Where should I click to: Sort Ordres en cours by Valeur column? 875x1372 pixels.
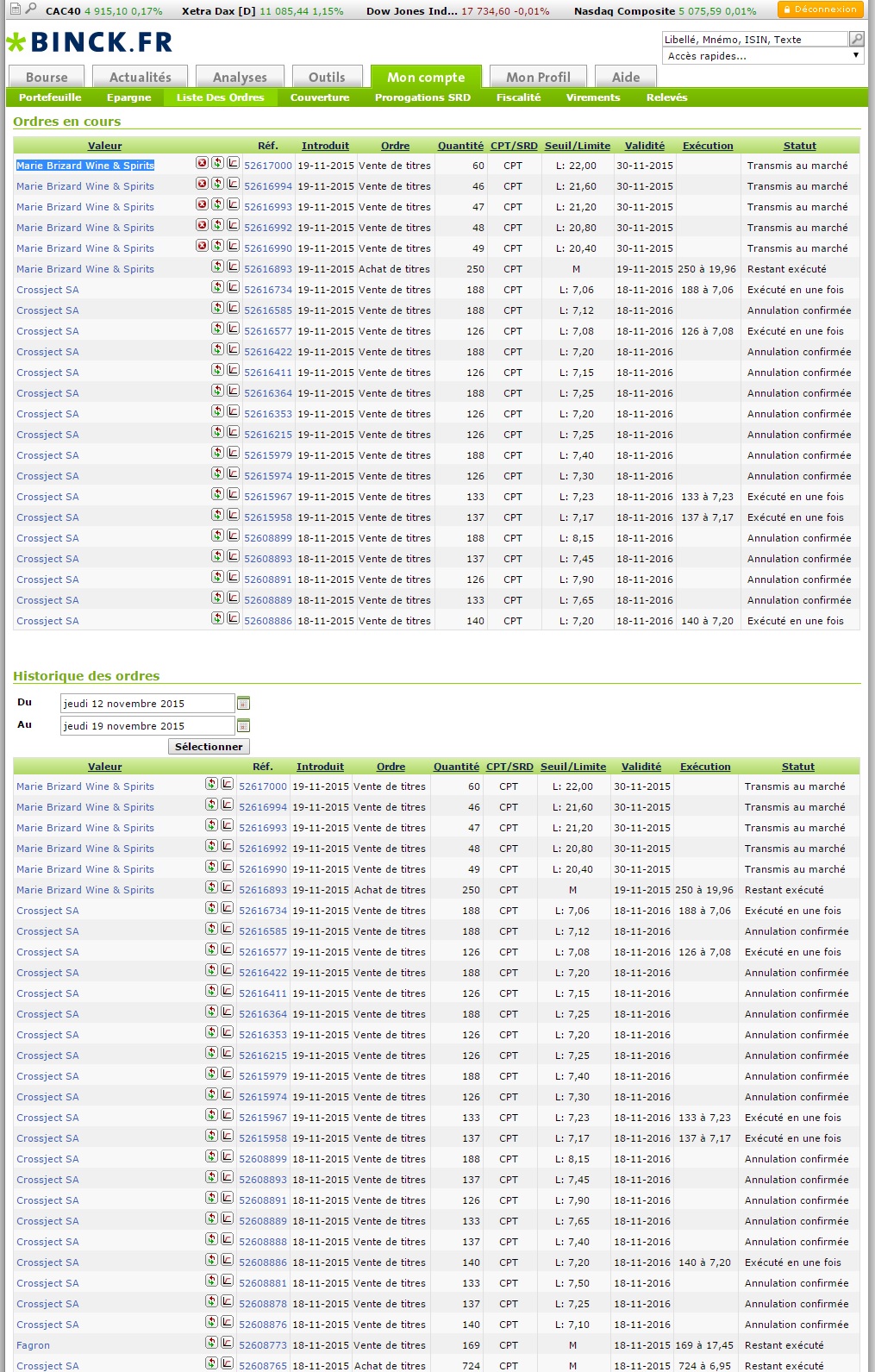[105, 146]
